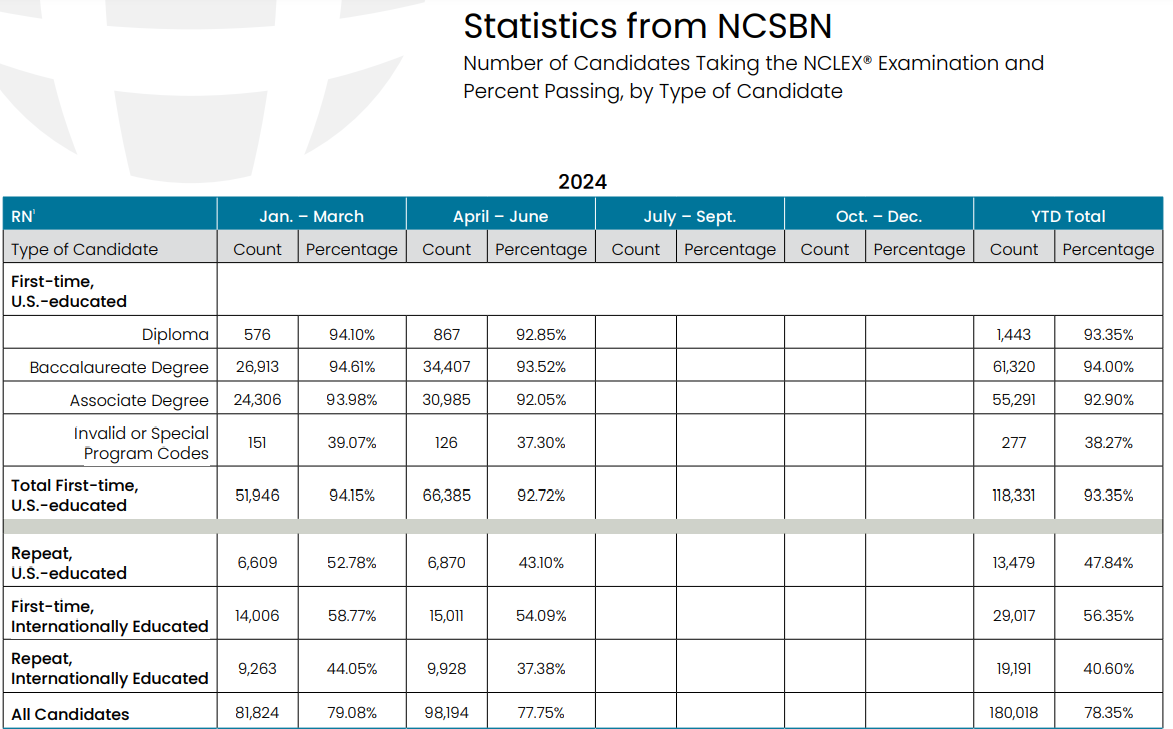Select the Invalid Codes percentage '39.07%'
1173x729 pixels.
pyautogui.click(x=352, y=443)
